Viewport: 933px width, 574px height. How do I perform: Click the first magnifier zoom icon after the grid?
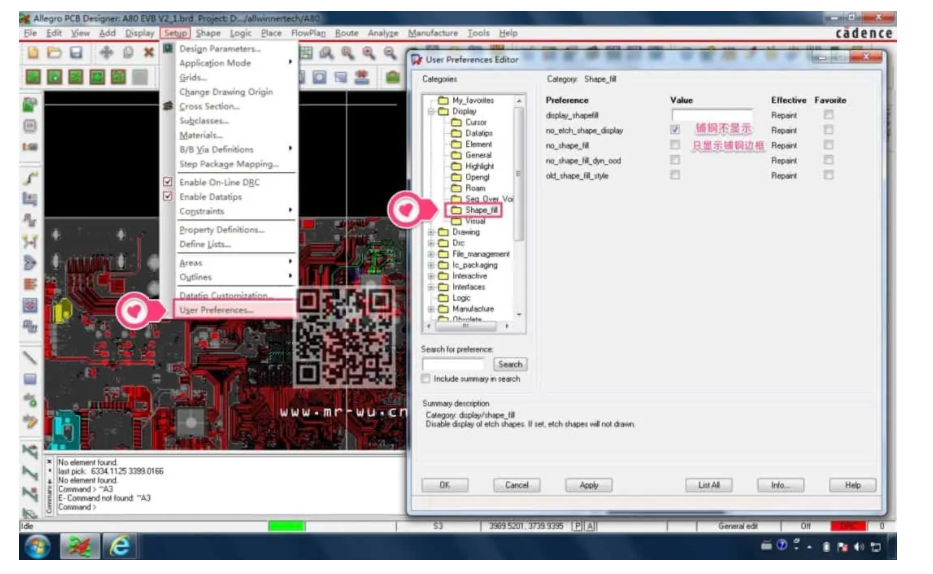326,53
